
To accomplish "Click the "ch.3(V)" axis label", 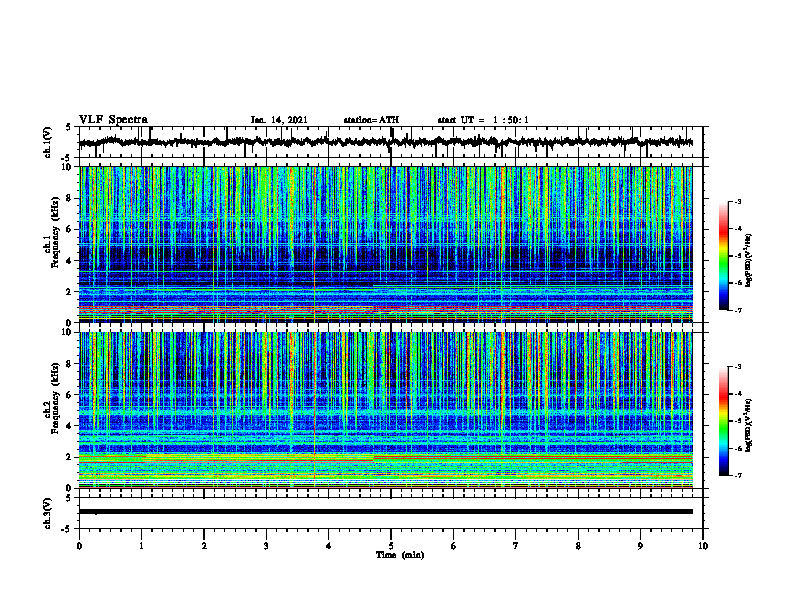I will point(47,513).
